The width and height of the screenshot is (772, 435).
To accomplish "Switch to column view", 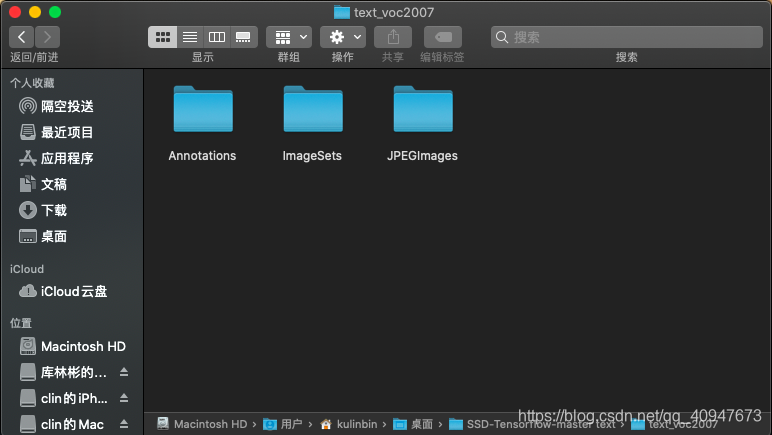I will (x=217, y=37).
